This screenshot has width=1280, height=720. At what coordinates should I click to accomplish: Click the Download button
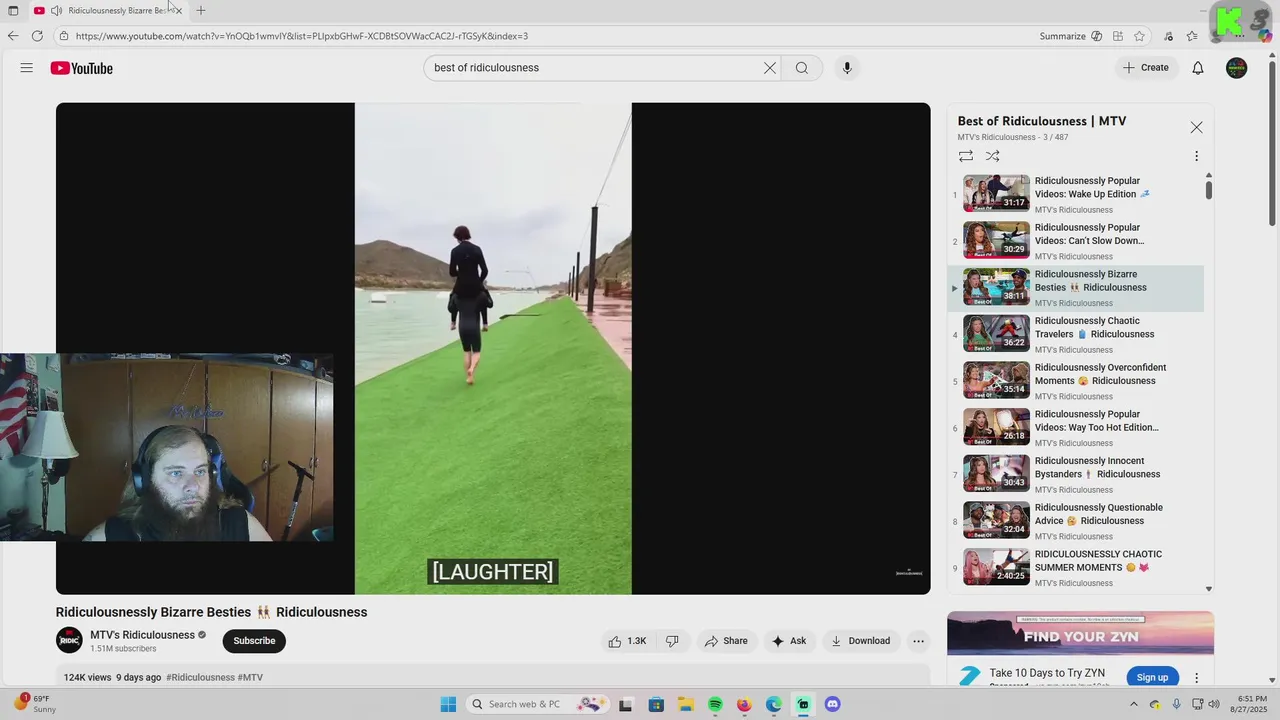[x=860, y=641]
